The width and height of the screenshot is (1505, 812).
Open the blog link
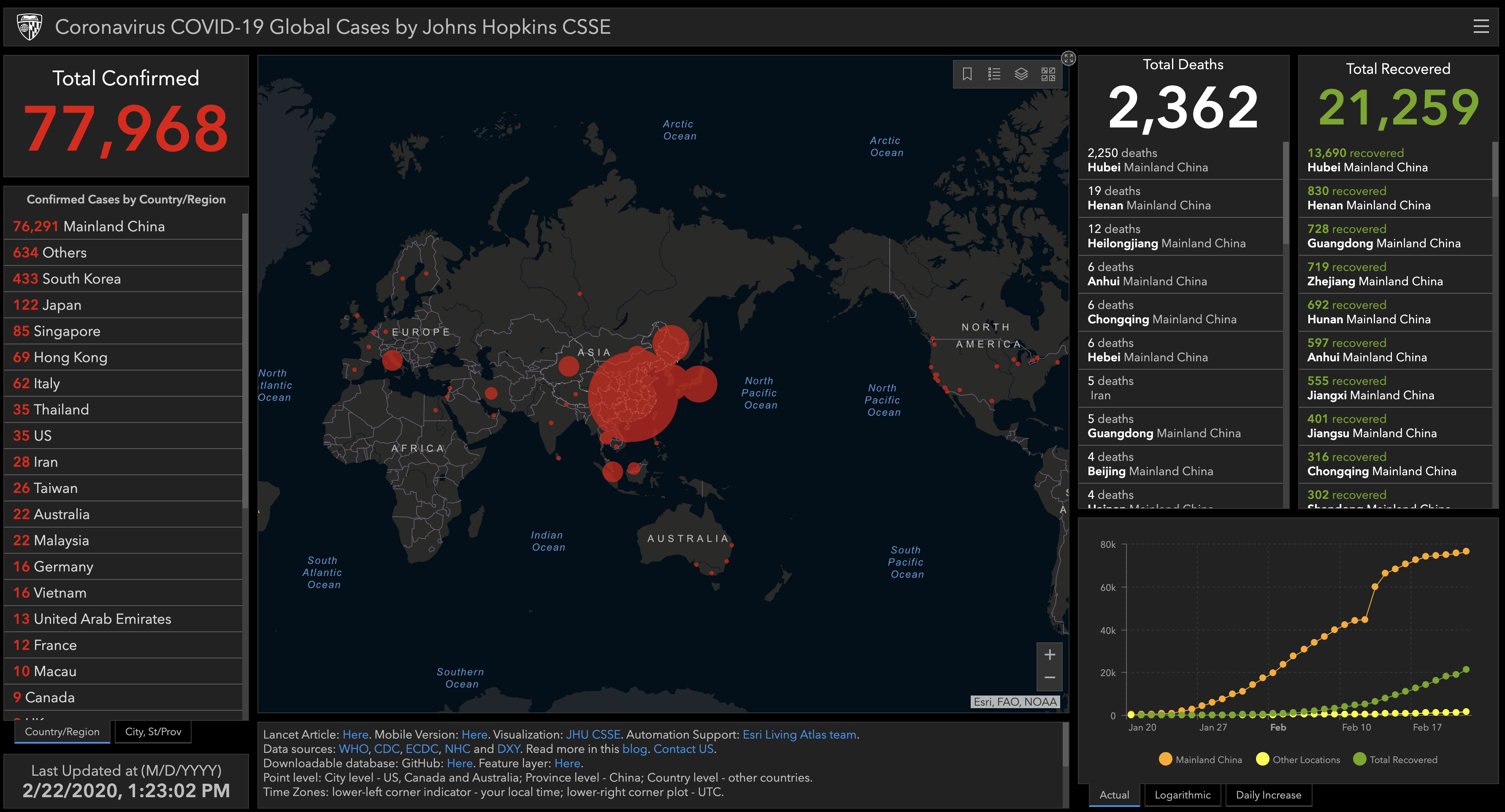click(634, 749)
